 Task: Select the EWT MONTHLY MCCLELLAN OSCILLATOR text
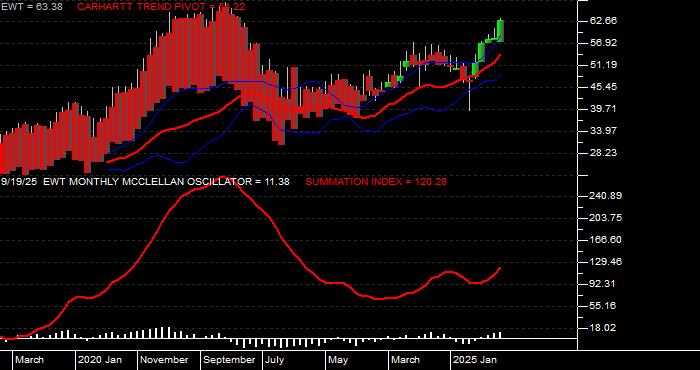click(147, 182)
